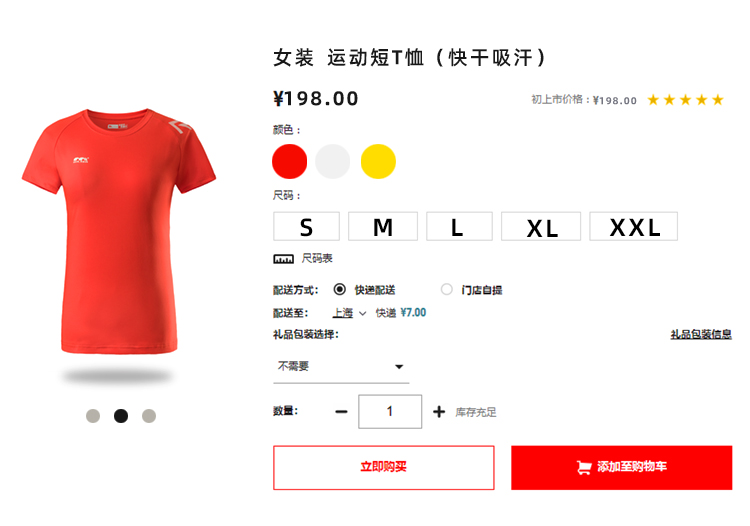
Task: Show the third product image dot
Action: (149, 416)
